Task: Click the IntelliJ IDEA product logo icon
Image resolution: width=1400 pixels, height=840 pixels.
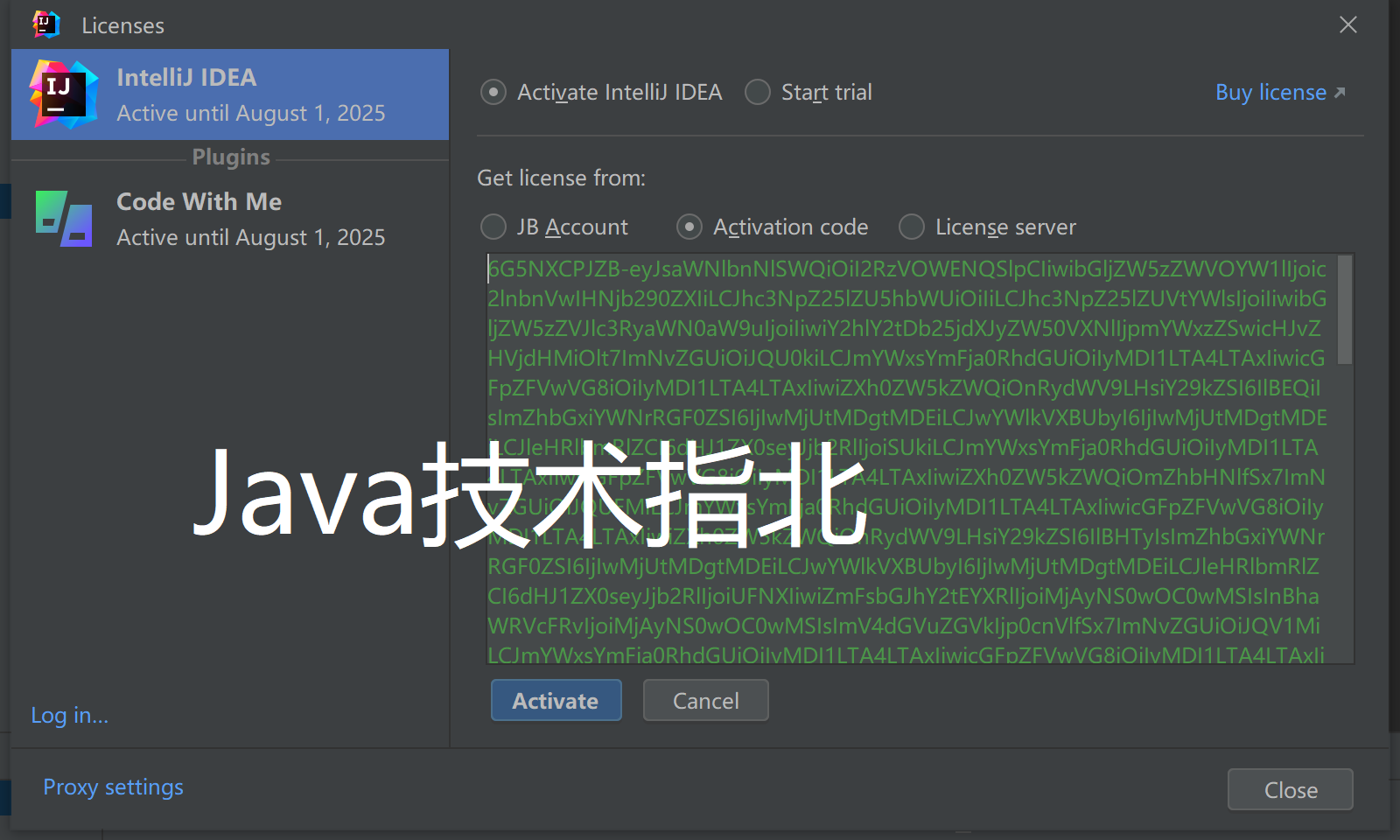Action: pyautogui.click(x=63, y=94)
